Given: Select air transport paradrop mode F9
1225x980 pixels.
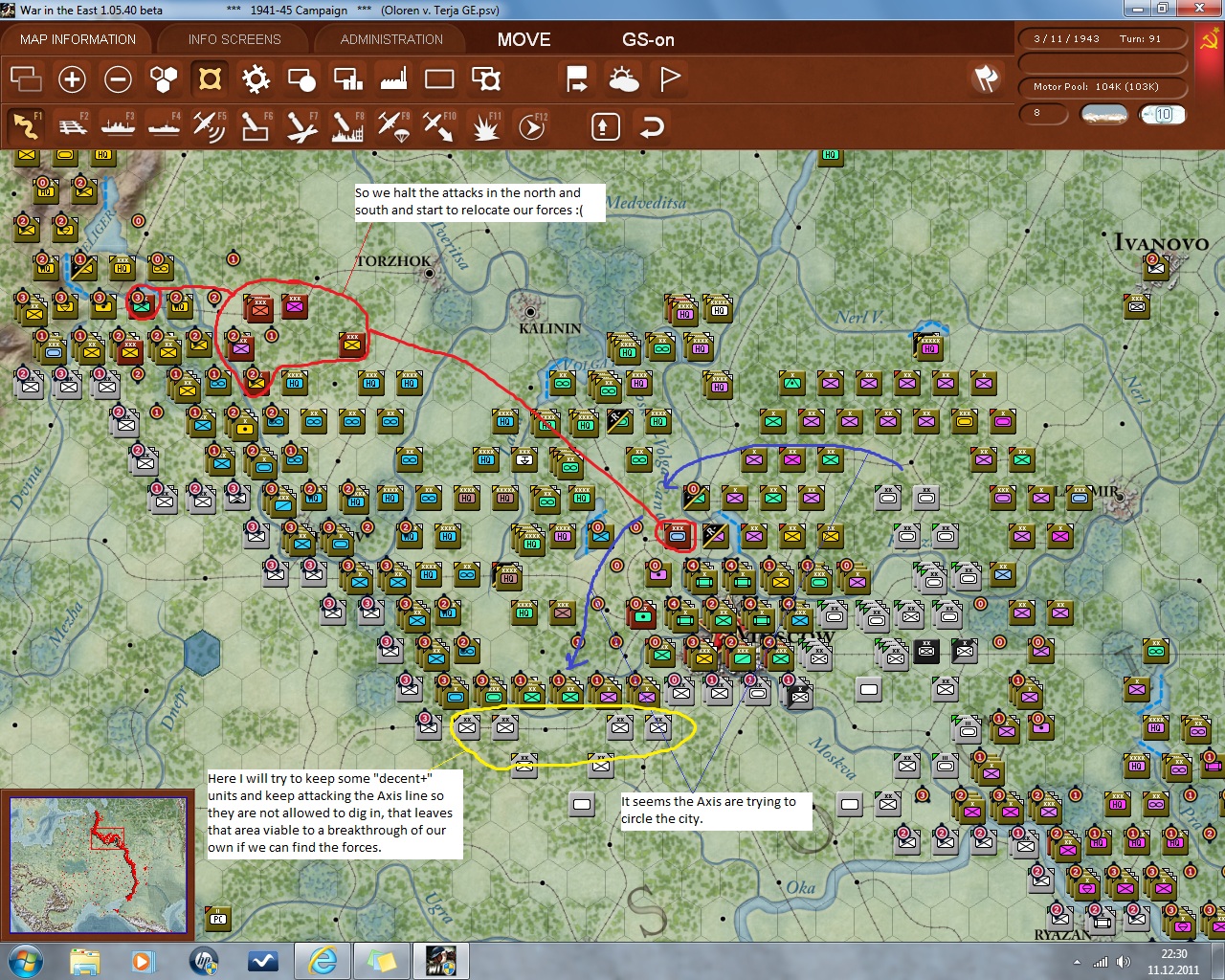Looking at the screenshot, I should point(393,126).
